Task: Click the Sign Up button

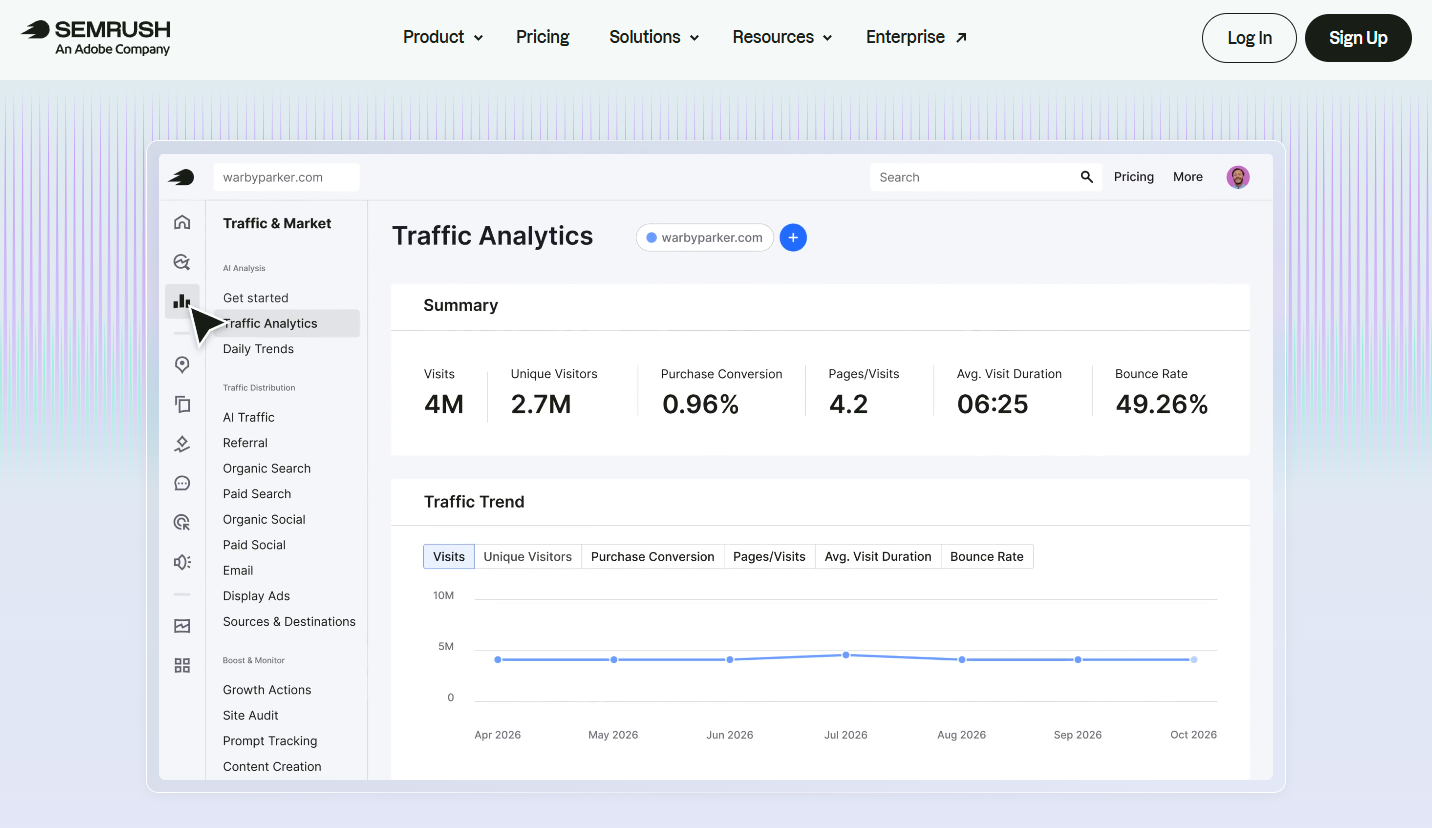Action: tap(1358, 38)
